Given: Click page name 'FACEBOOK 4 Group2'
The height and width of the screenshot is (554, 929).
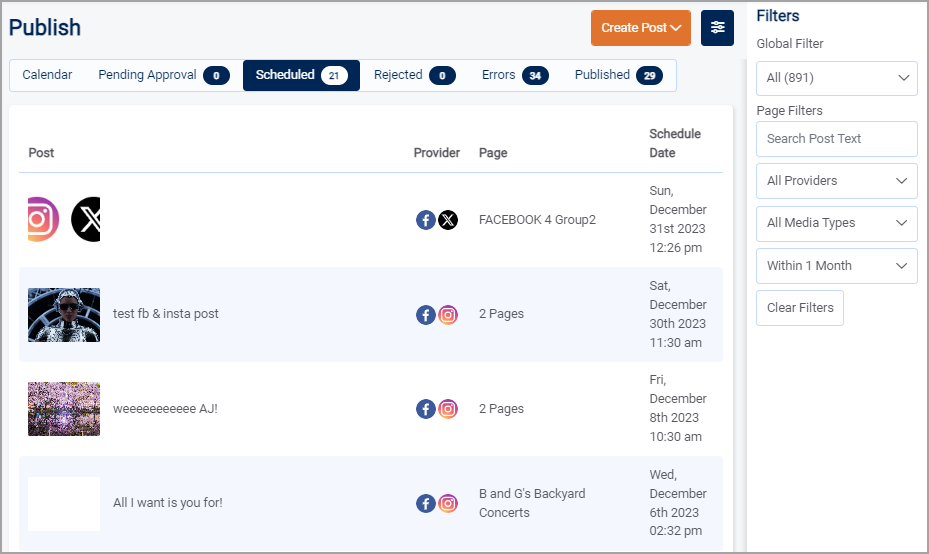Looking at the screenshot, I should click(537, 220).
